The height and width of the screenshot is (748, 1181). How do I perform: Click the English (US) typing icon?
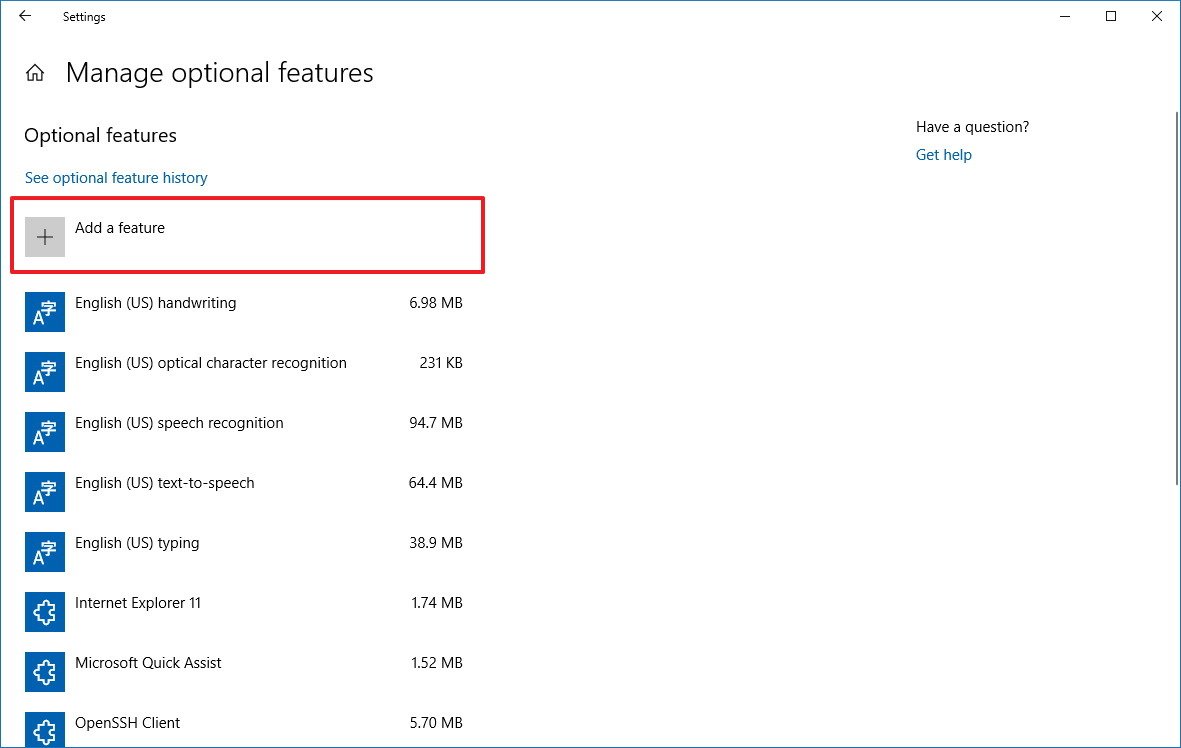point(45,552)
